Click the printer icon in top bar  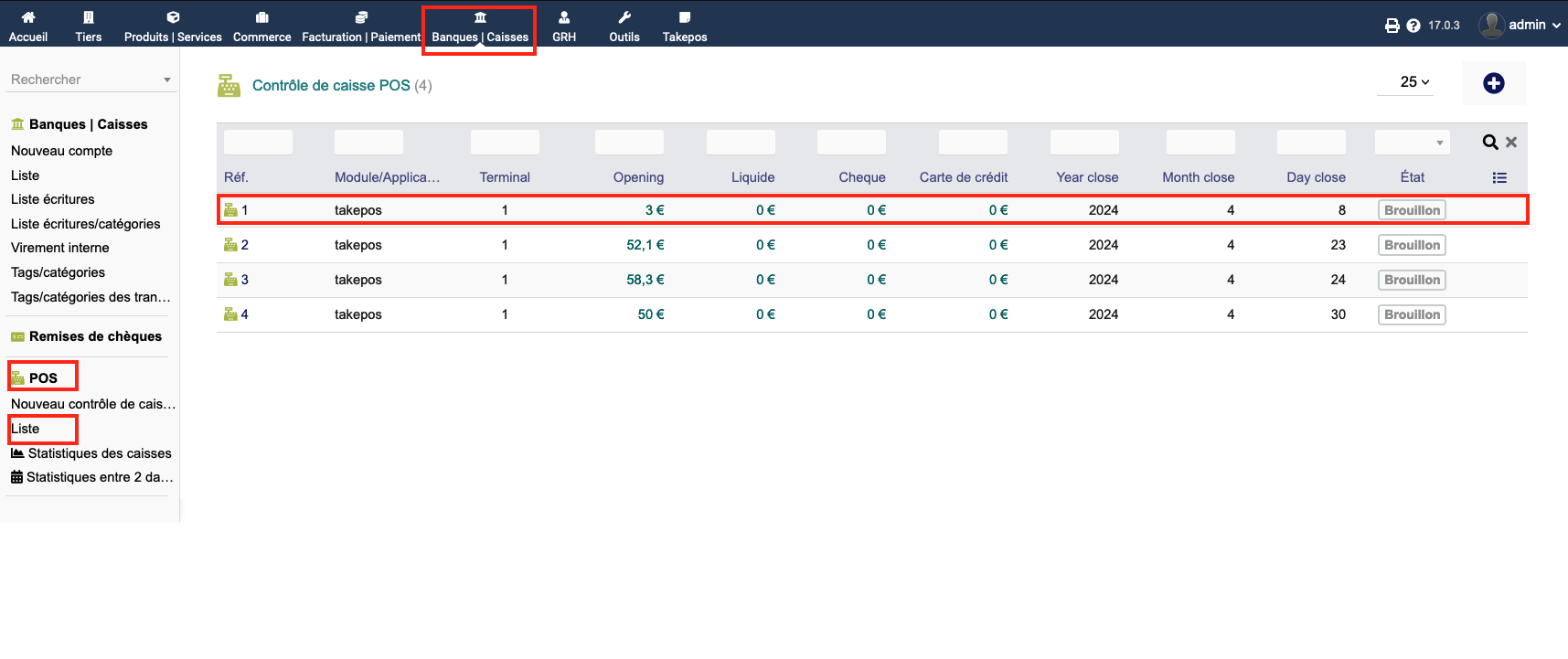click(x=1392, y=26)
